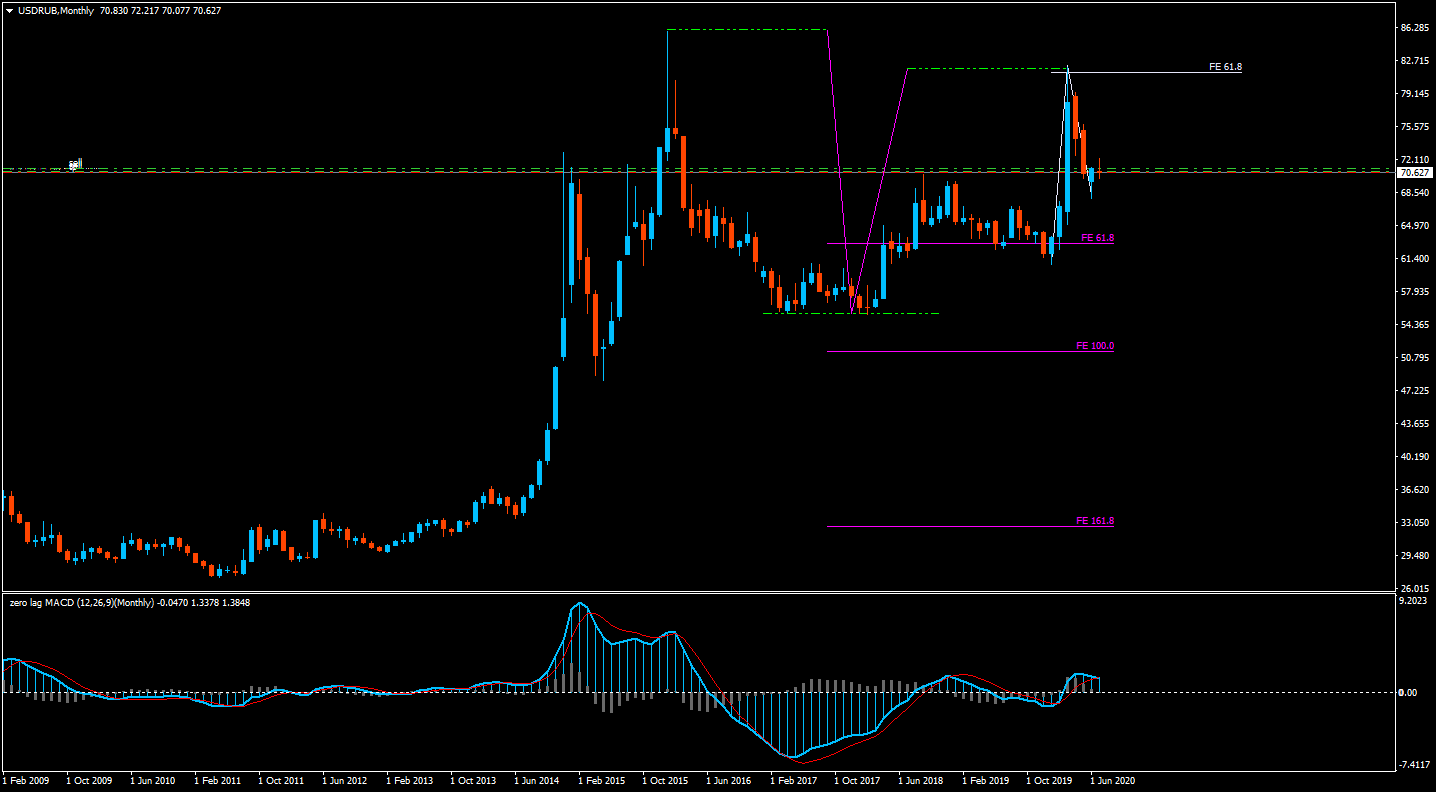Click the 43.655 price scale label
Viewport: 1436px width, 792px height.
click(1414, 424)
